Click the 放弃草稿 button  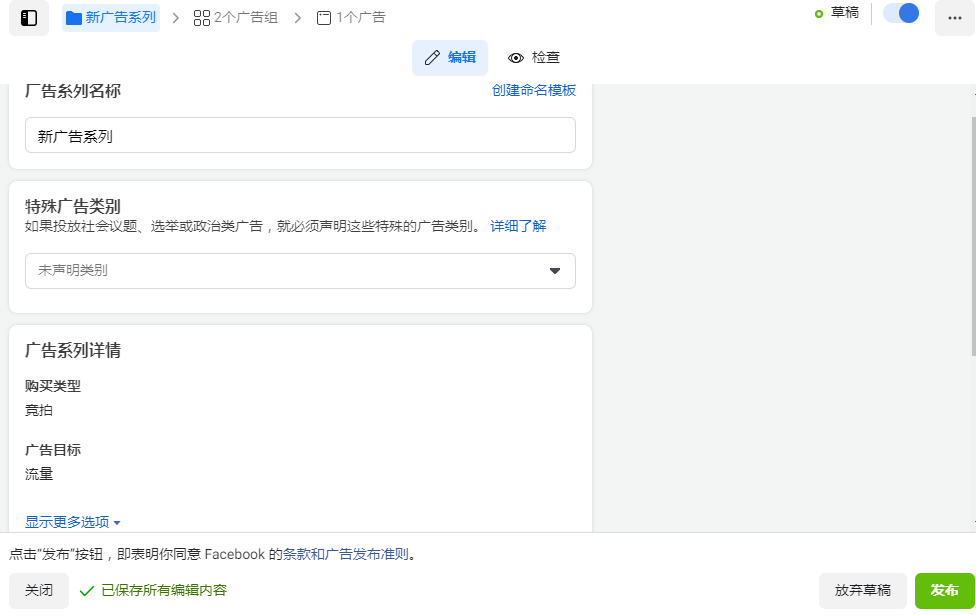(862, 590)
